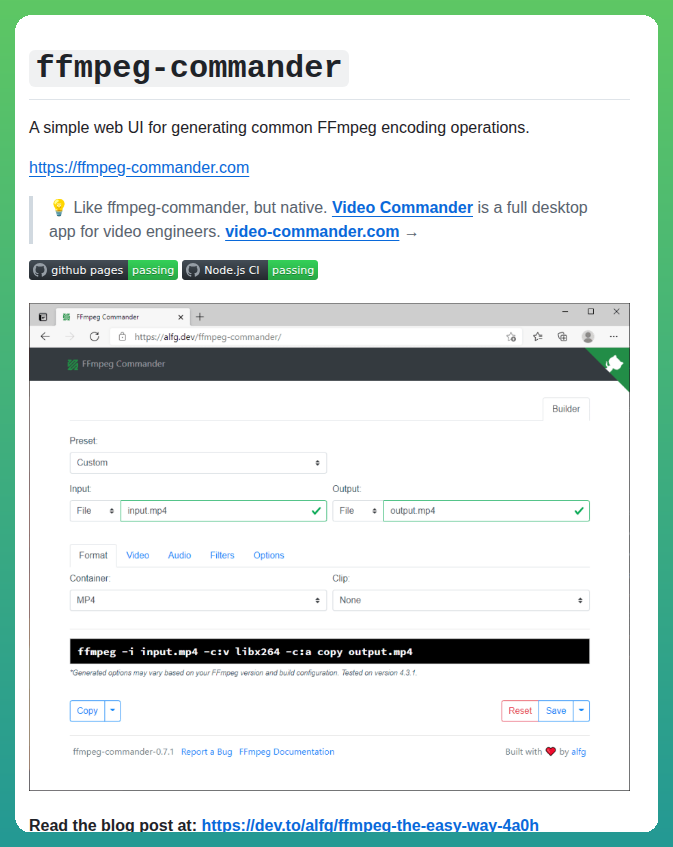
Task: Open the Preset Custom dropdown
Action: click(198, 463)
